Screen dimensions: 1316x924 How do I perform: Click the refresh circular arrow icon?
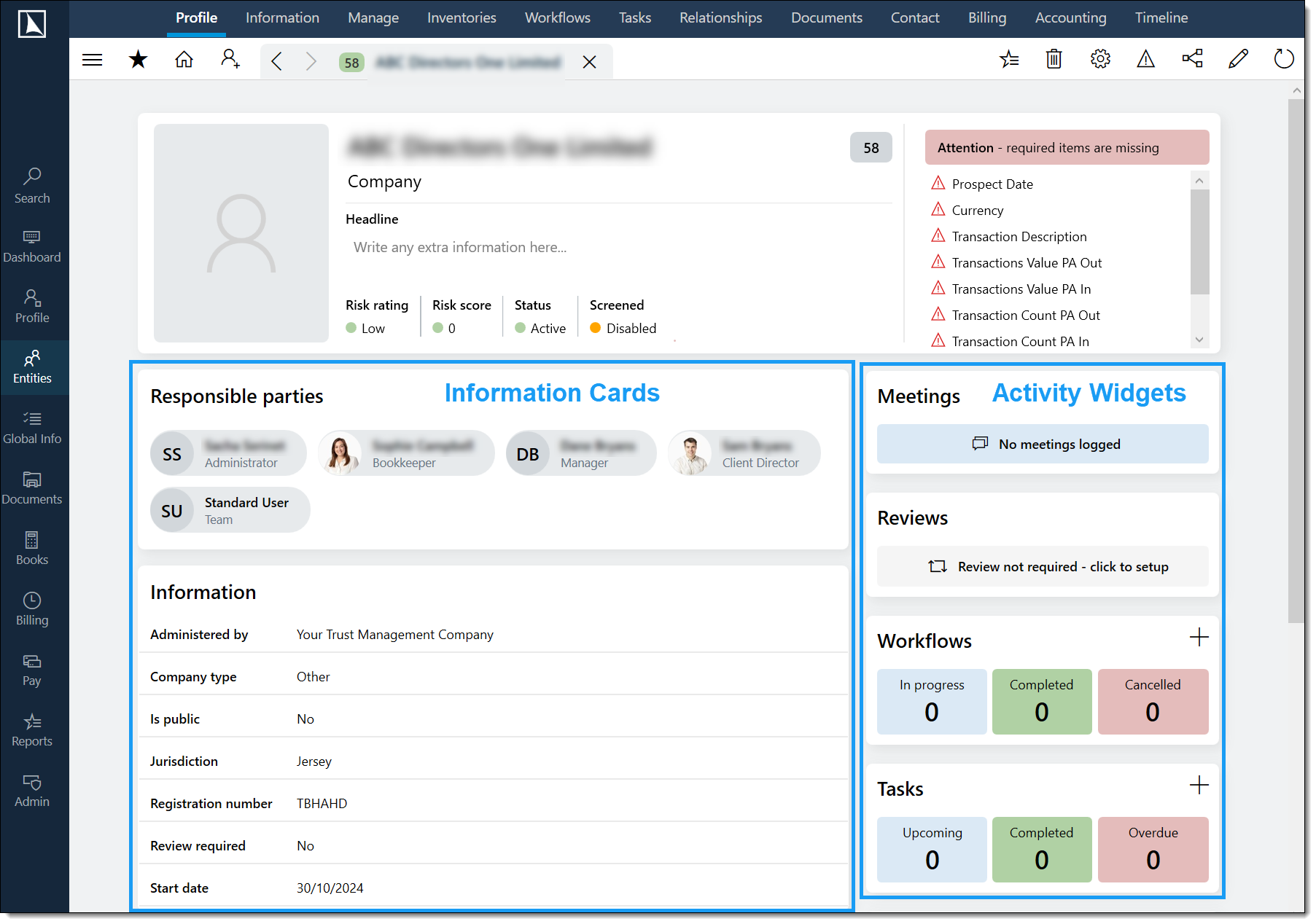click(x=1283, y=59)
